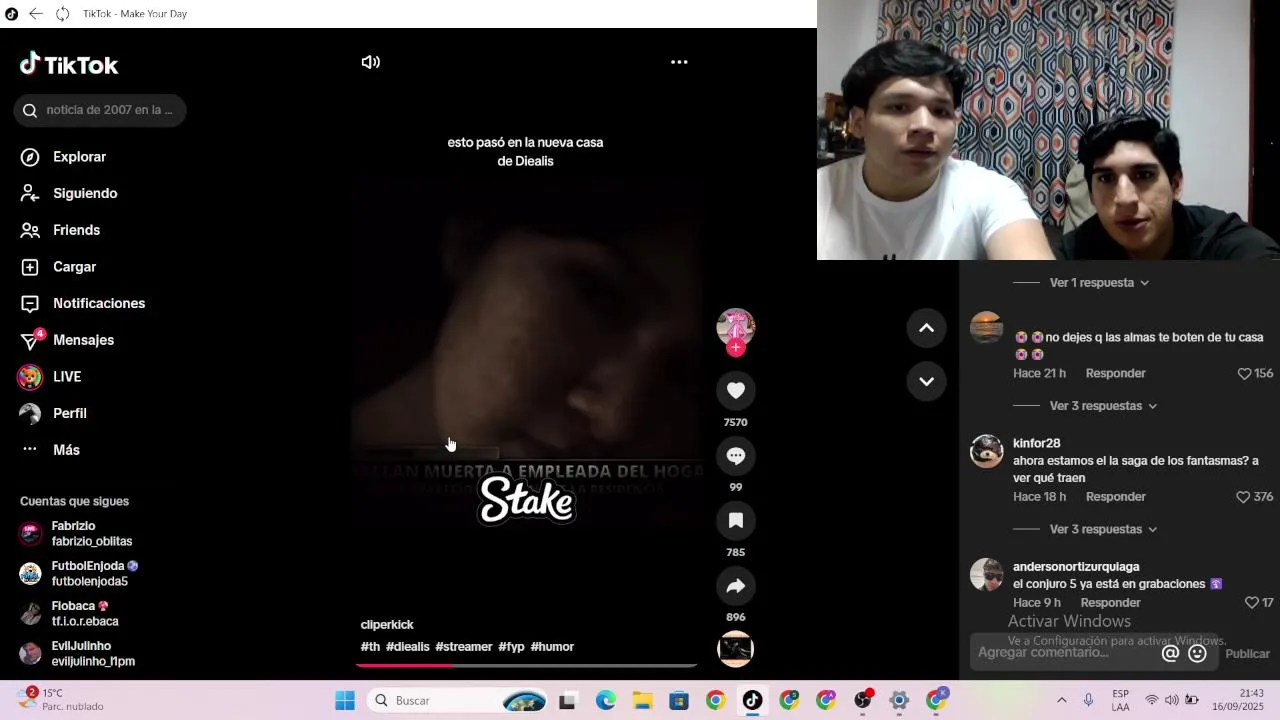Click kinfor28's comment avatar
This screenshot has width=1280, height=720.
(987, 451)
